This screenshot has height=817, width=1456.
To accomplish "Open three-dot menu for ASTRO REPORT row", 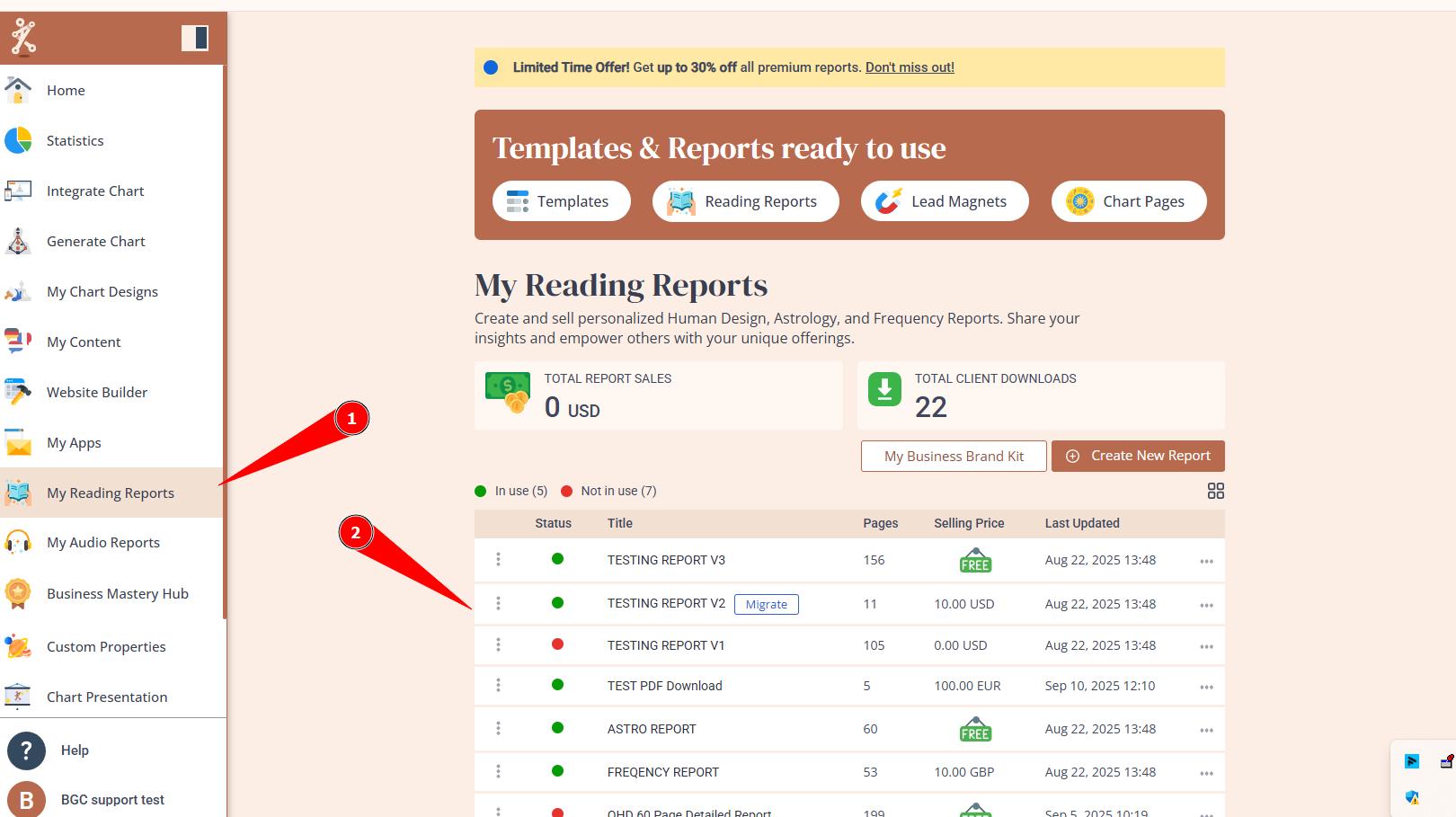I will (1206, 730).
